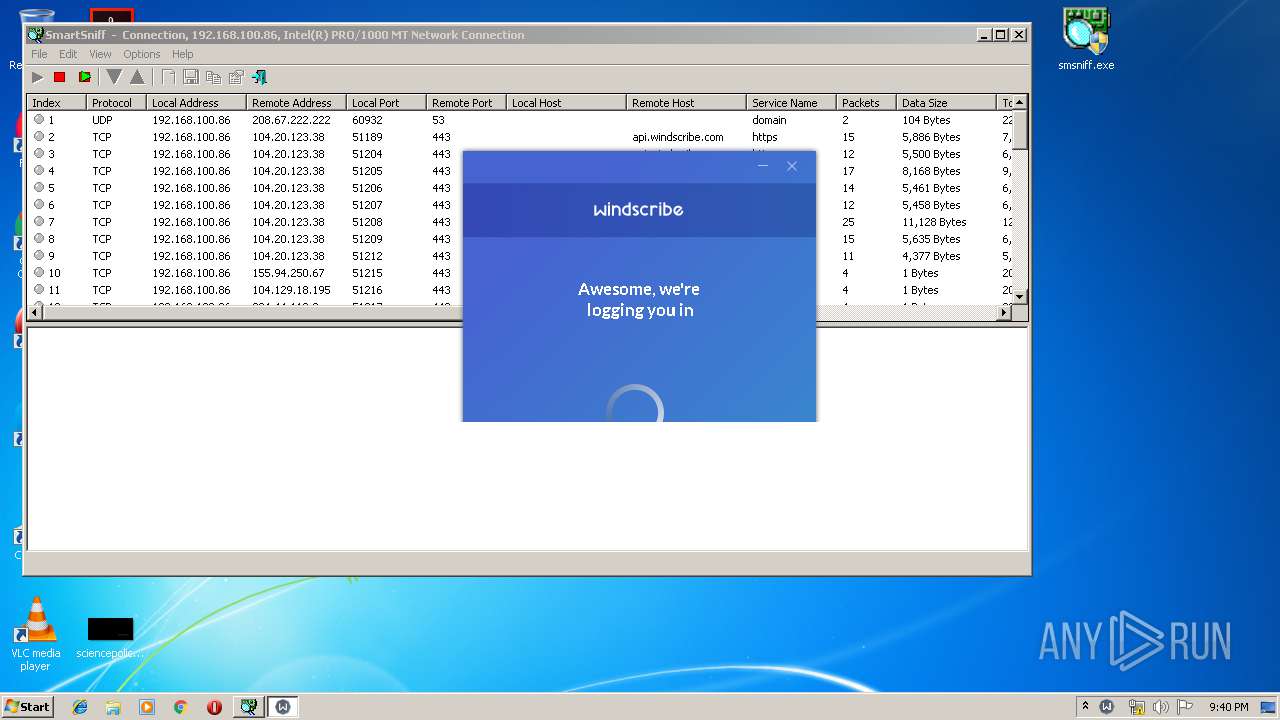This screenshot has height=720, width=1280.
Task: Sort by Remote Port column header
Action: (x=467, y=103)
